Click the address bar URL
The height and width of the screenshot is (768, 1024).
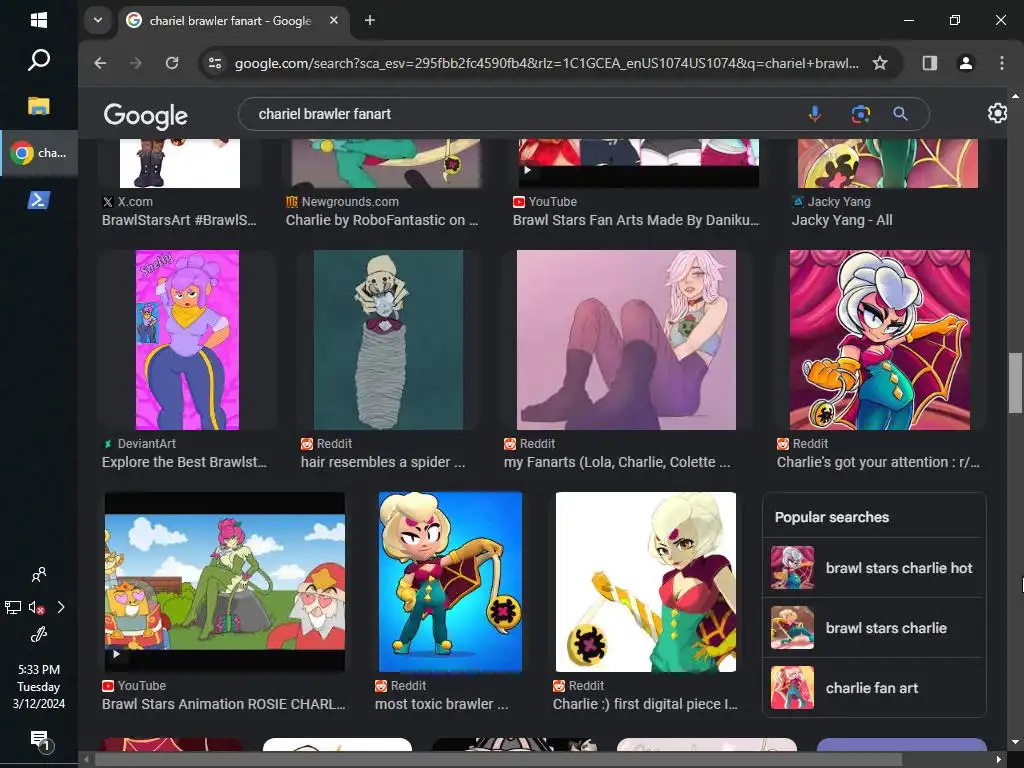click(x=547, y=63)
